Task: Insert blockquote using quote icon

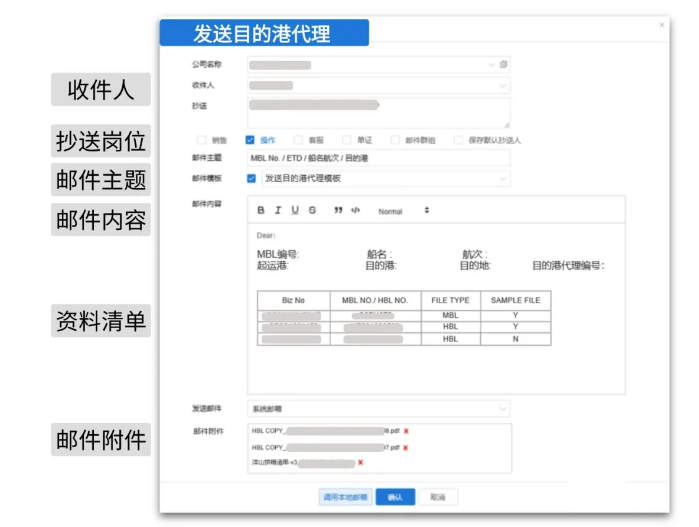Action: click(339, 211)
